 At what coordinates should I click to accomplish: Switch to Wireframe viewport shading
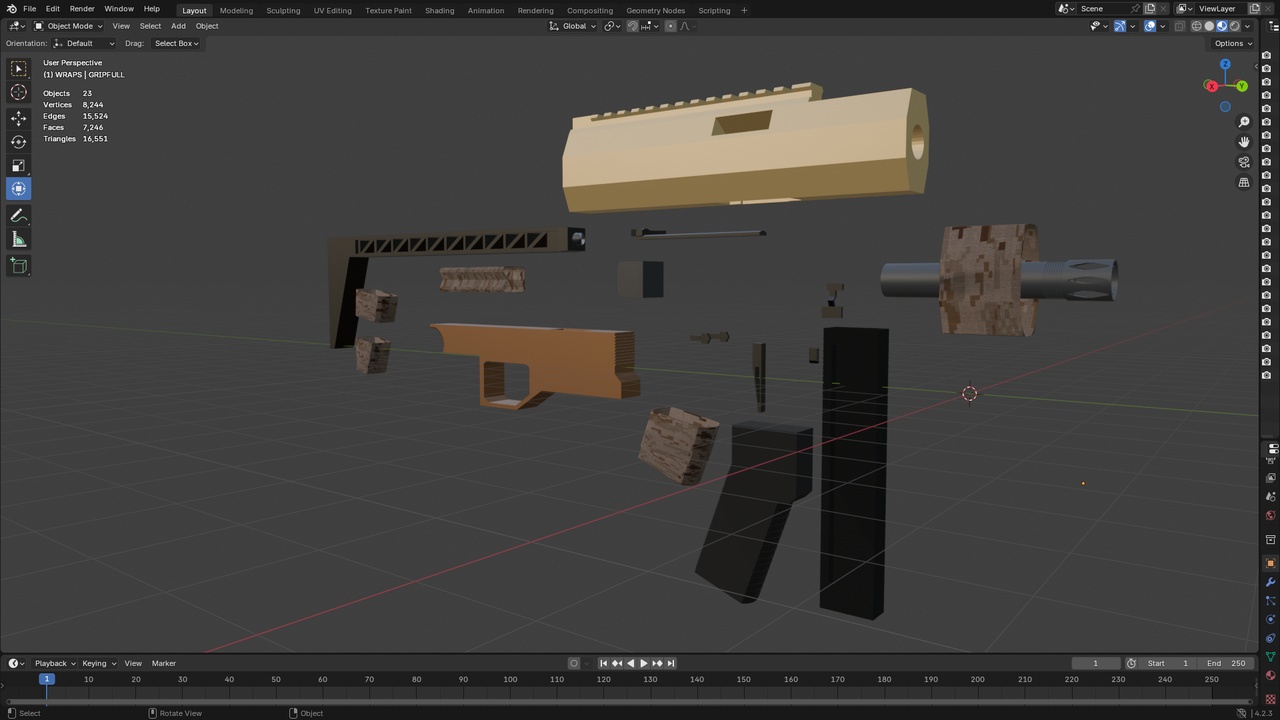pyautogui.click(x=1196, y=26)
